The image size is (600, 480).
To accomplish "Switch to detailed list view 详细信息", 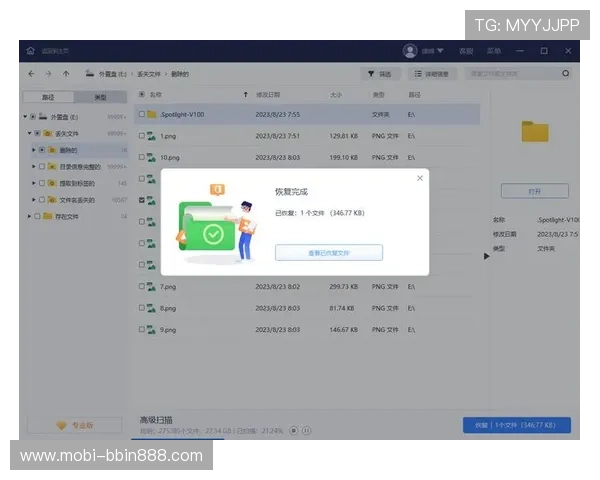I will click(x=432, y=74).
